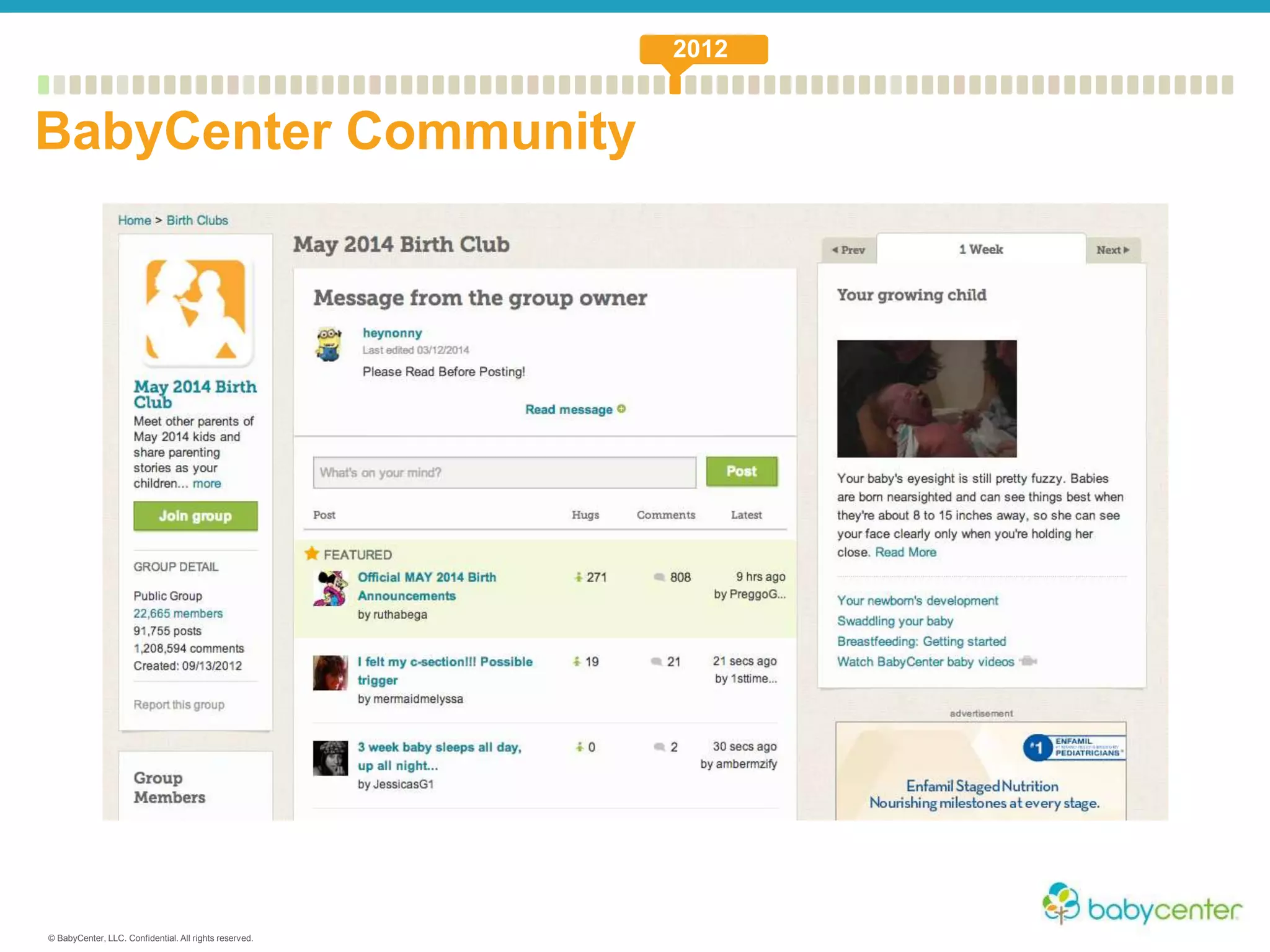This screenshot has width=1270, height=952.
Task: Open the 22,665 members link
Action: [178, 613]
